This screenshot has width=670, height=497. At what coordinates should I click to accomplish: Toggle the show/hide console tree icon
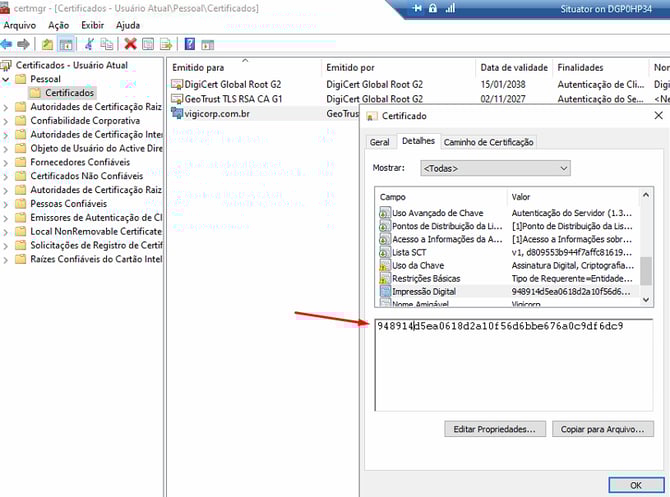66,44
